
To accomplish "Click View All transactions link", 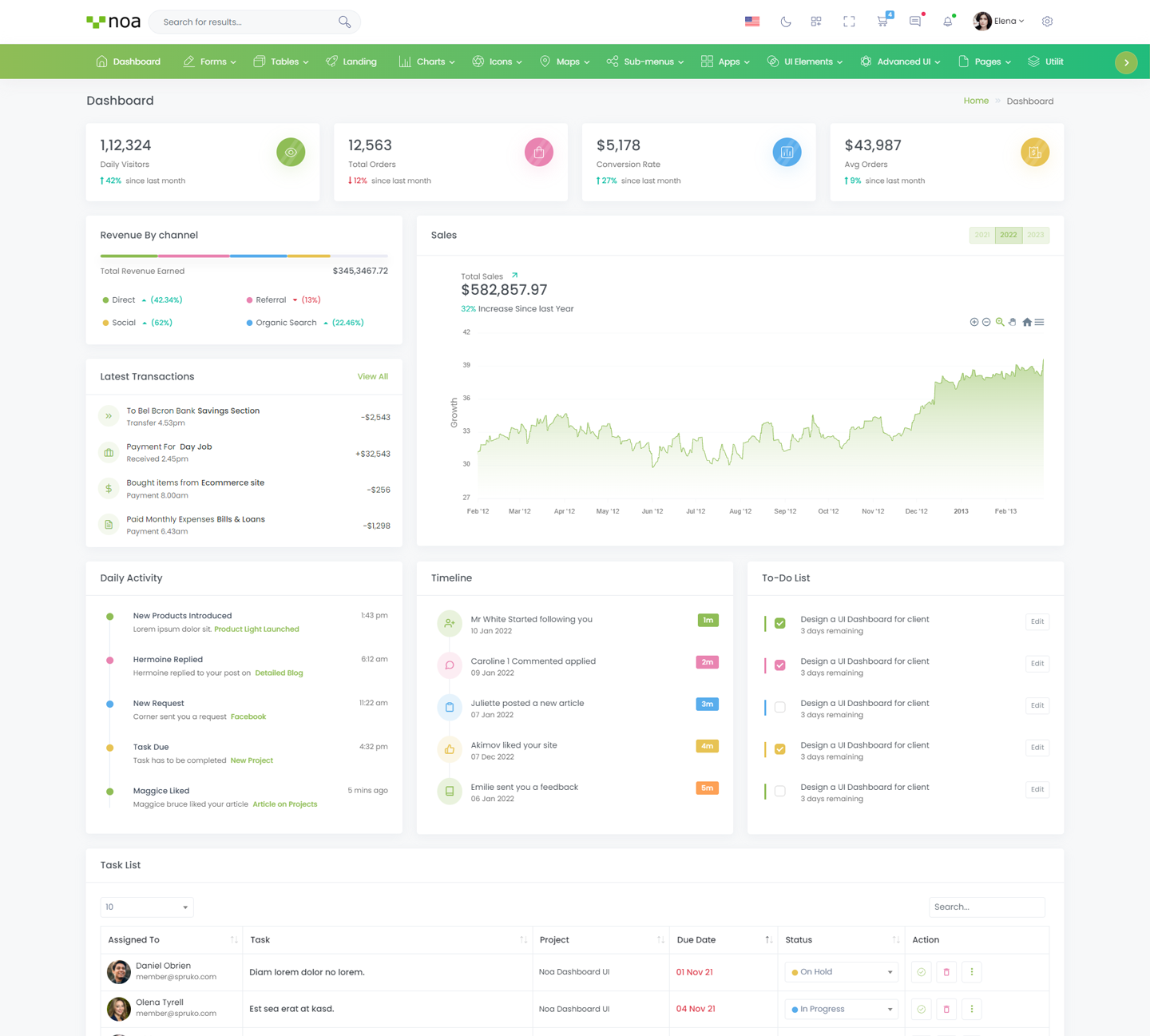I will pos(372,376).
